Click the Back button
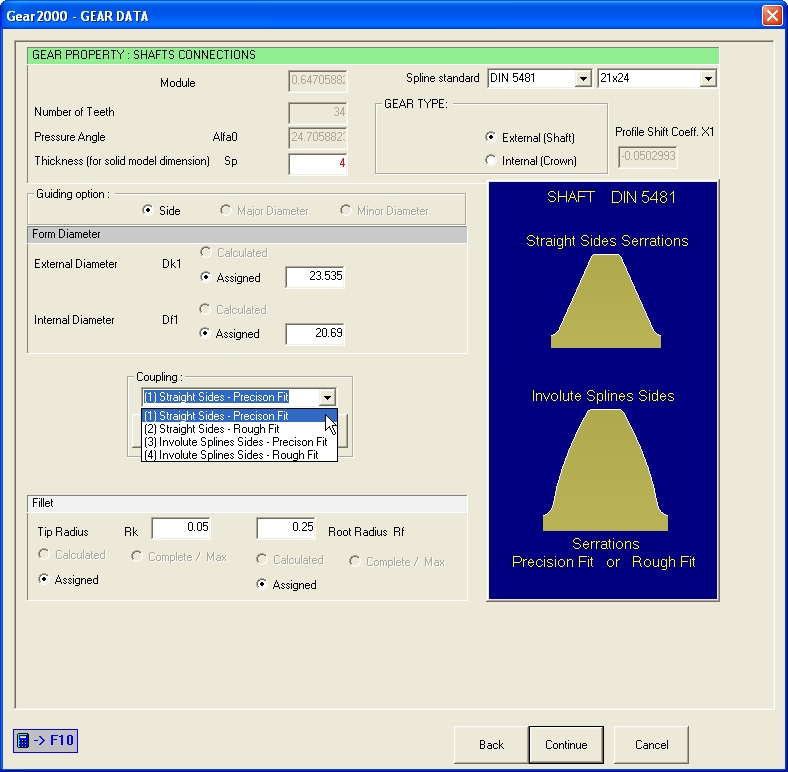Screen dimensions: 788x772 (x=491, y=744)
